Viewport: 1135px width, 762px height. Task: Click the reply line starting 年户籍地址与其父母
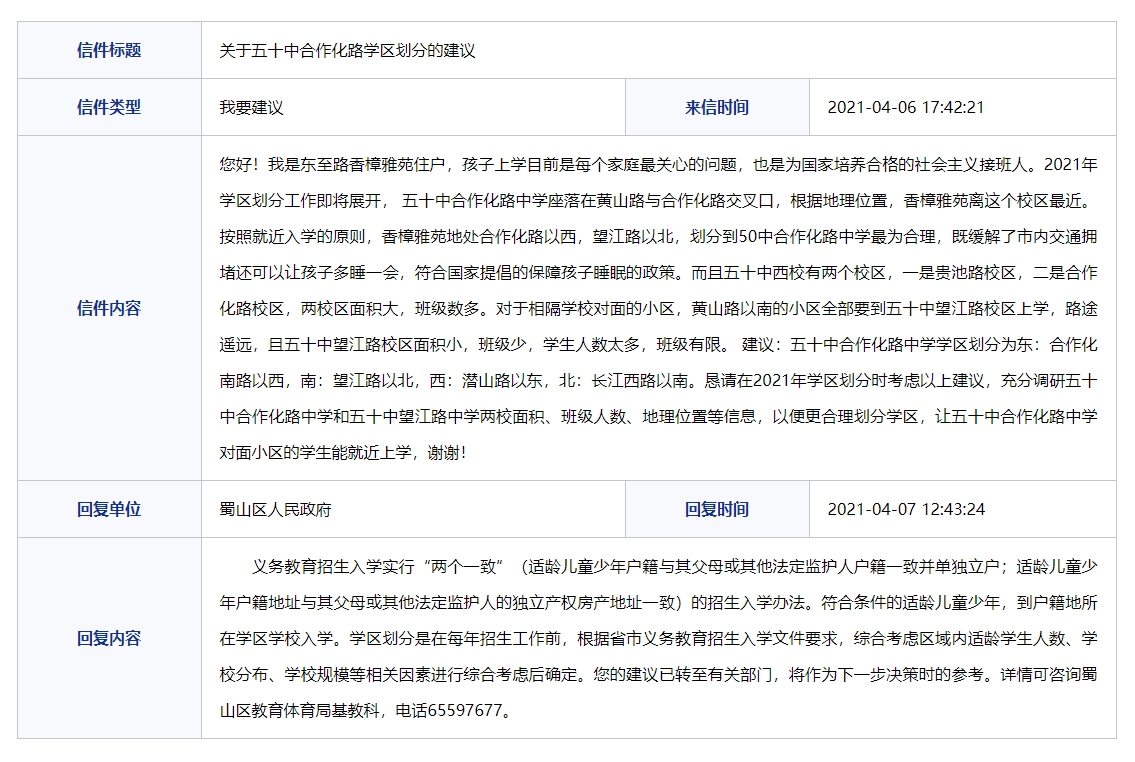659,603
